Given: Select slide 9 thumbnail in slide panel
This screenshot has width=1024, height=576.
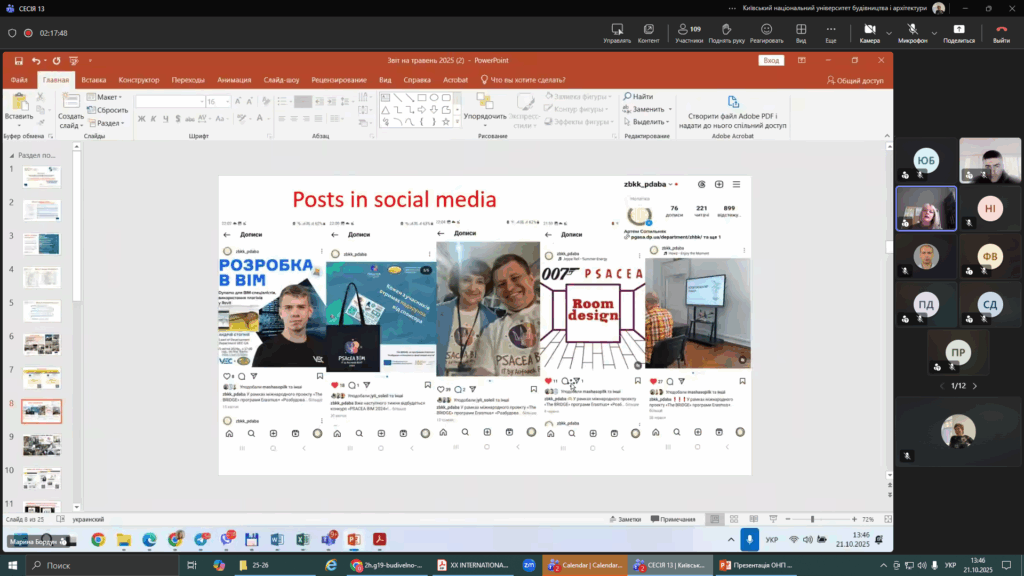Looking at the screenshot, I should click(x=42, y=445).
